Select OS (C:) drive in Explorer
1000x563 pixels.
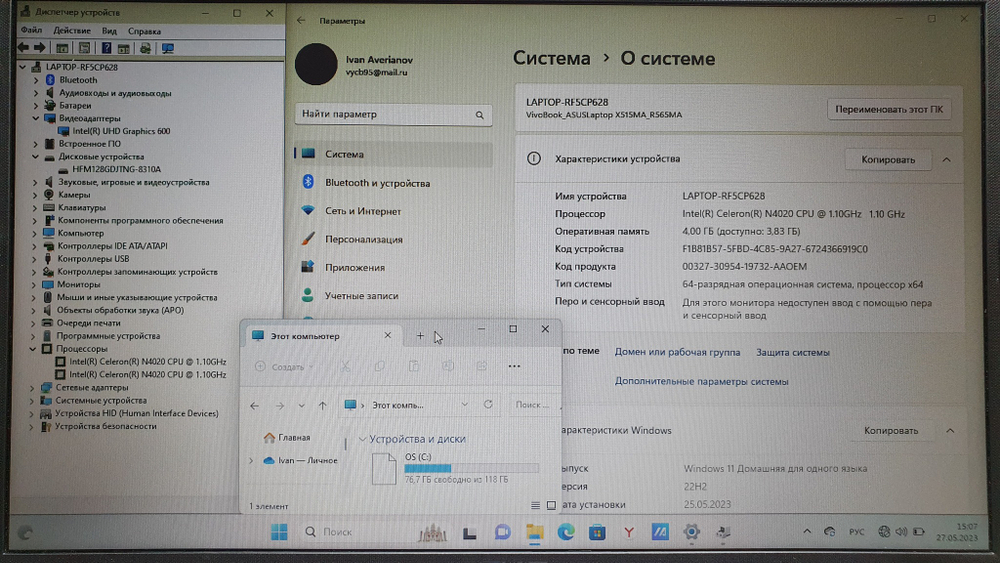(x=455, y=469)
